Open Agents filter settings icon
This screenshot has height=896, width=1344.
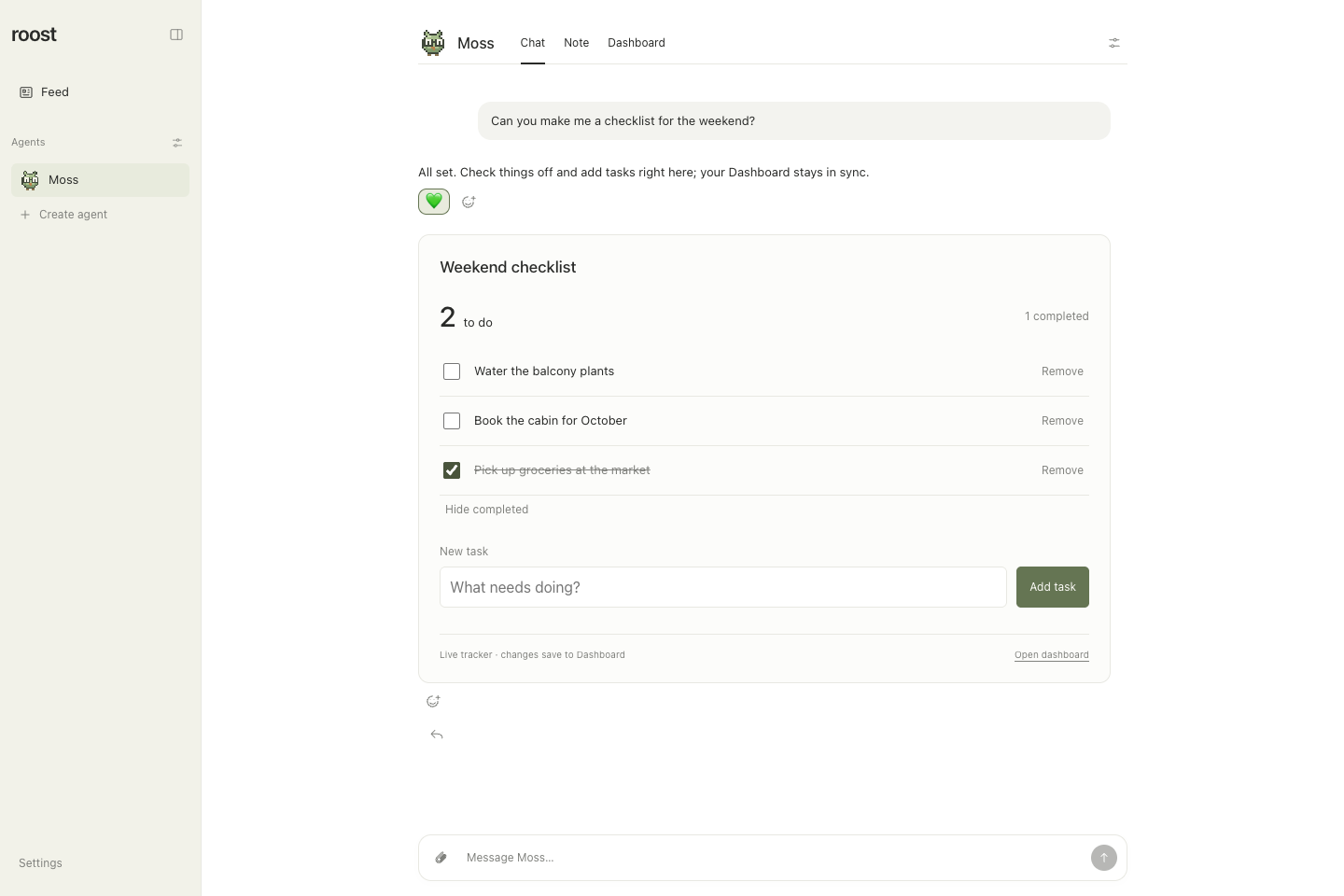tap(177, 143)
